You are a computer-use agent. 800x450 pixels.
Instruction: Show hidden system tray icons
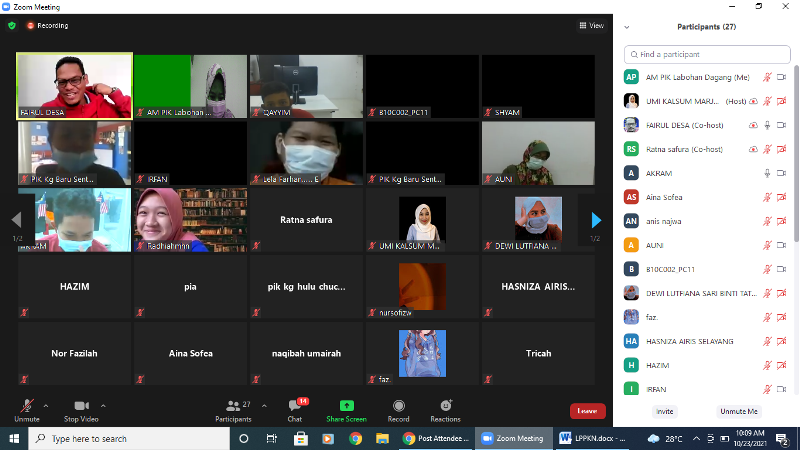click(696, 439)
